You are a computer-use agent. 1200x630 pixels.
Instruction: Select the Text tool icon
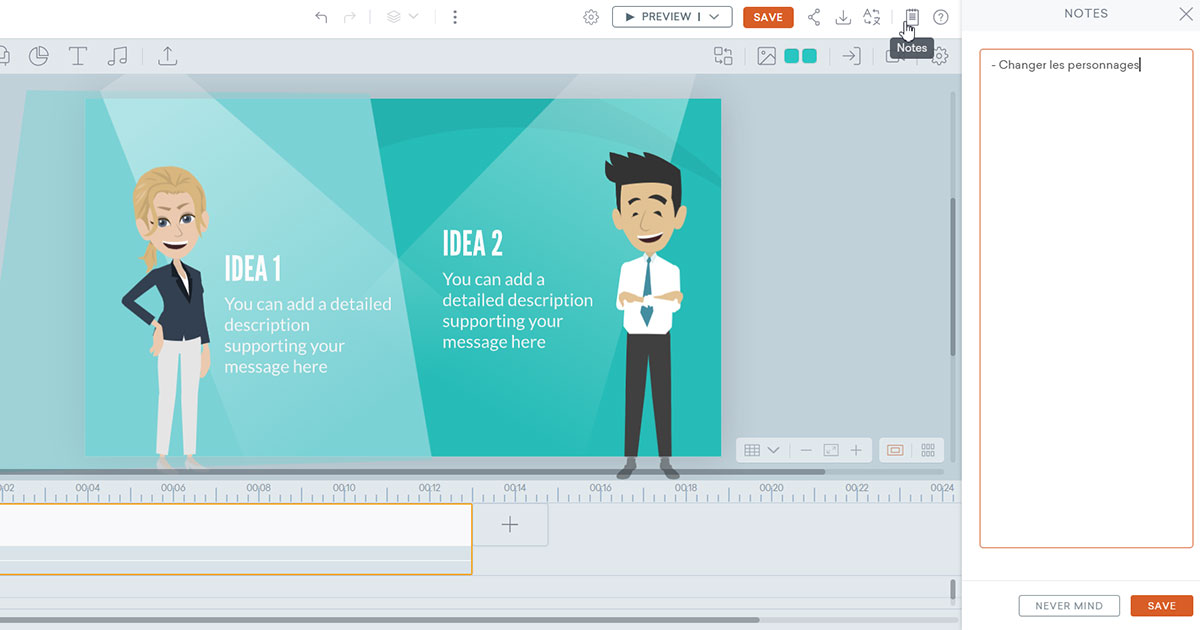[x=78, y=56]
